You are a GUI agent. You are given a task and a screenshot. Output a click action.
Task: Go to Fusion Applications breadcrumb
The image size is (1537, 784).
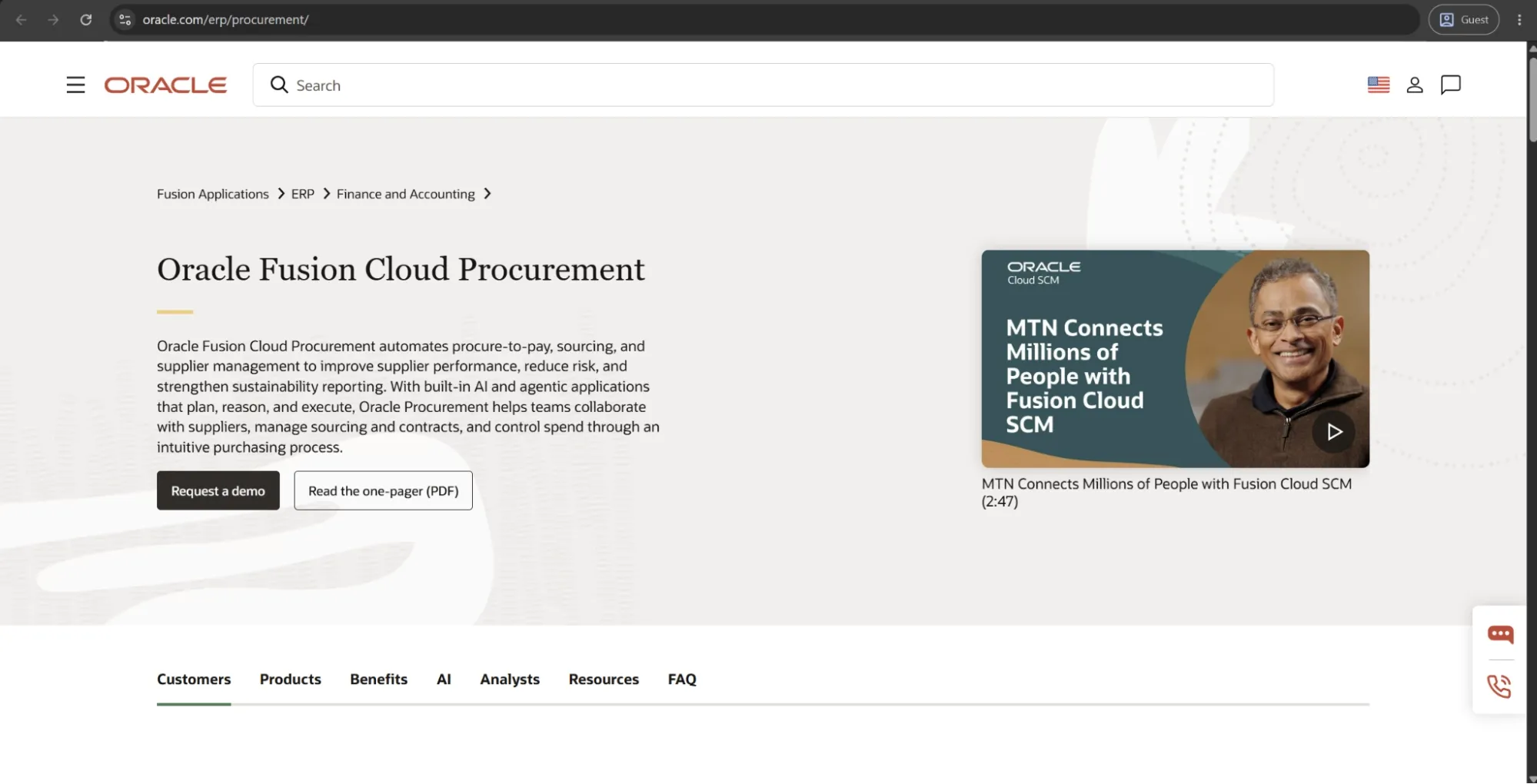213,194
